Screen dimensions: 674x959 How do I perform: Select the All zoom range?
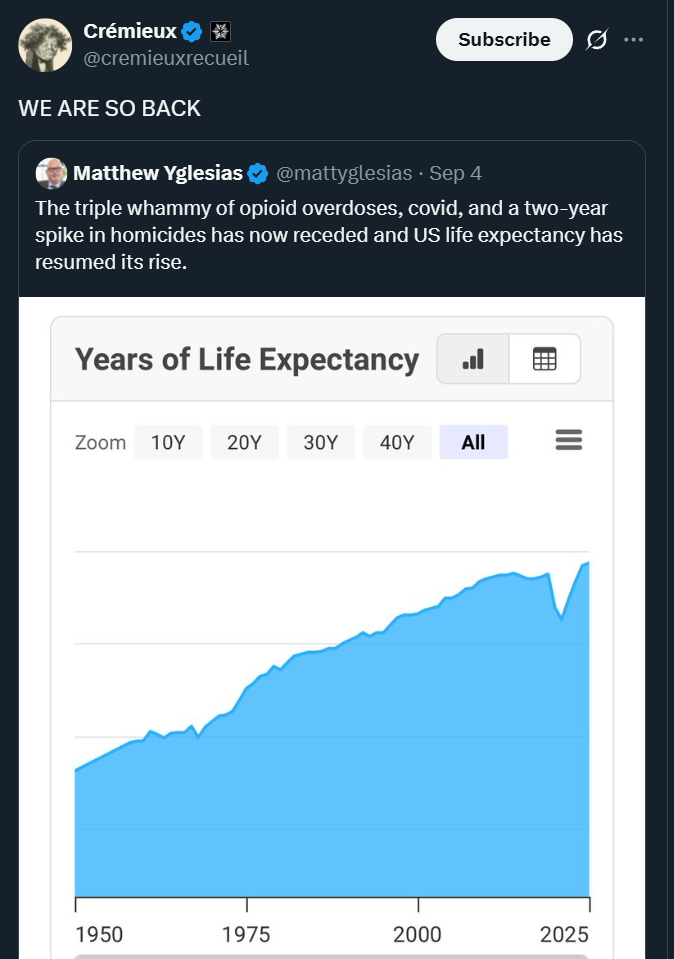click(473, 442)
